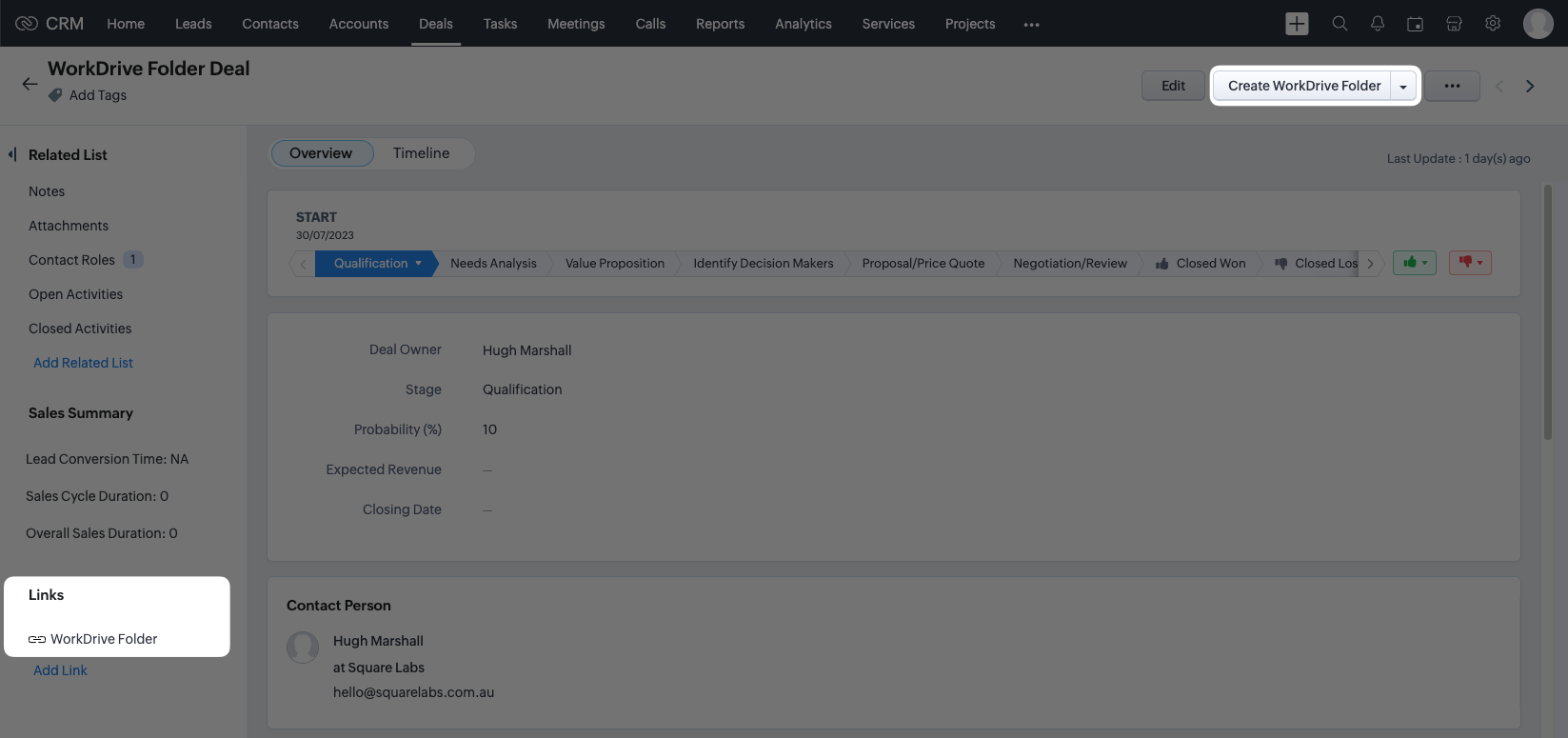Open the more actions ellipsis button
This screenshot has height=738, width=1568.
1452,86
